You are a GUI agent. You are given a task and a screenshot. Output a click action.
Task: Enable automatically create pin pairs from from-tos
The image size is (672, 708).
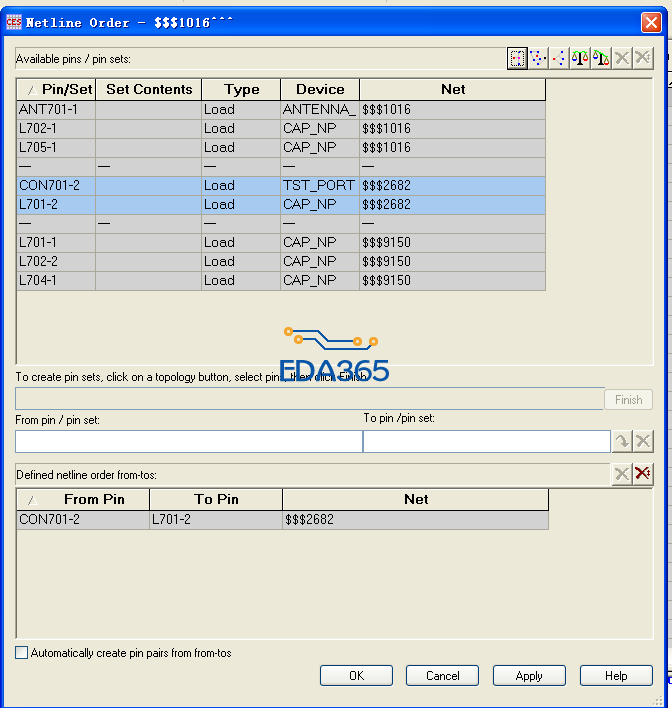tap(21, 653)
